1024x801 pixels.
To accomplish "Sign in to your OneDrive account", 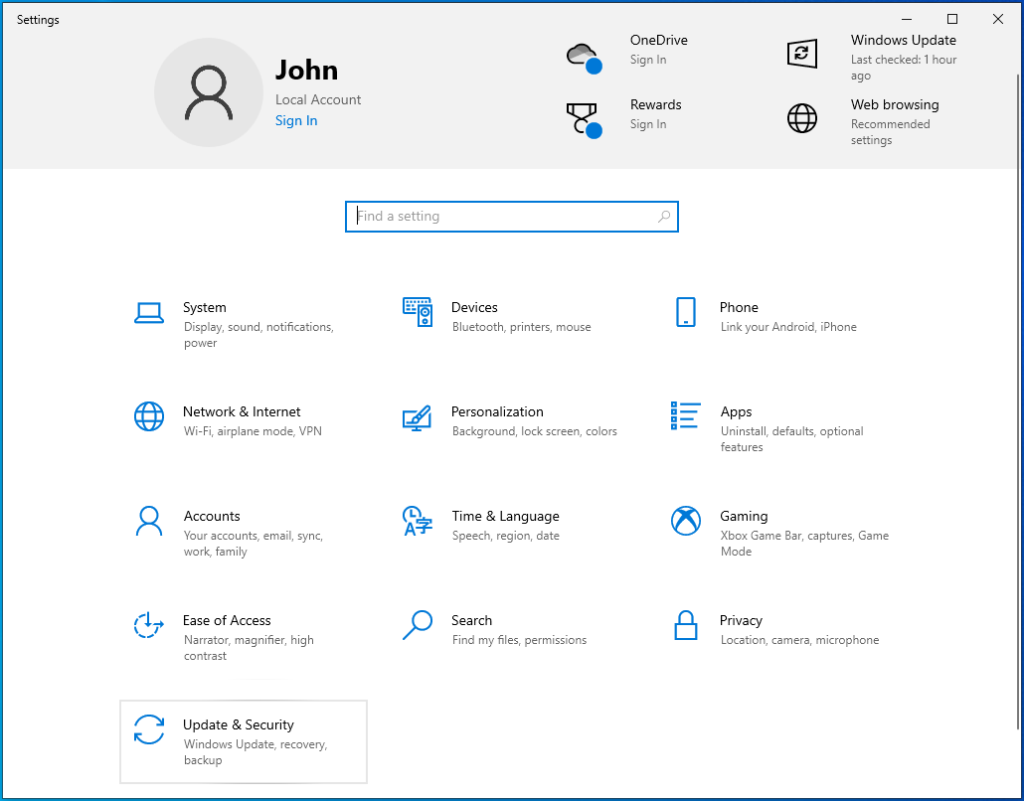I will [x=642, y=60].
